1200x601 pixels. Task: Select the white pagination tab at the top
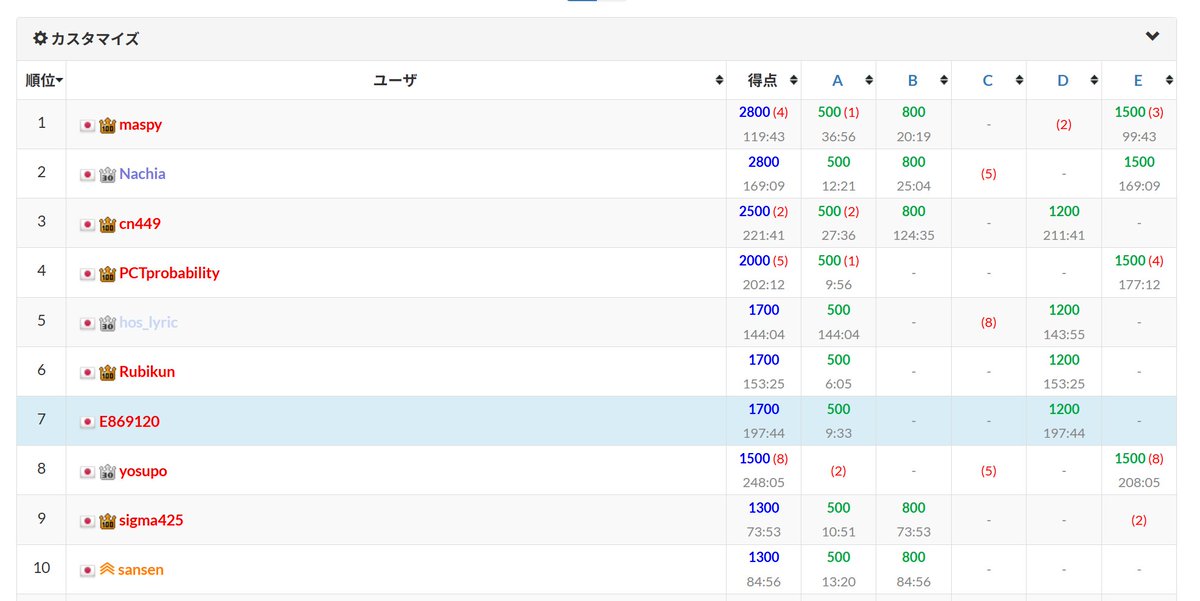611,3
